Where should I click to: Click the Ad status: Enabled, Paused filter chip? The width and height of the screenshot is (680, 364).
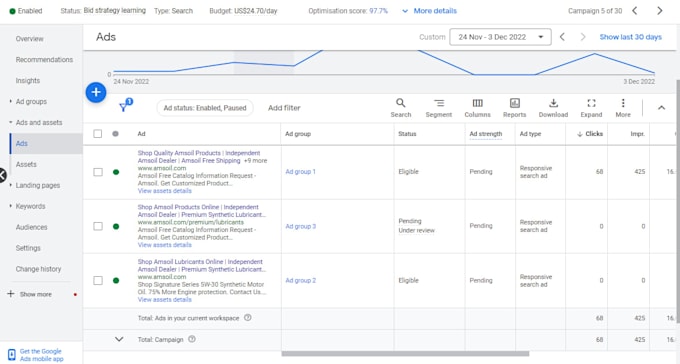click(x=205, y=108)
